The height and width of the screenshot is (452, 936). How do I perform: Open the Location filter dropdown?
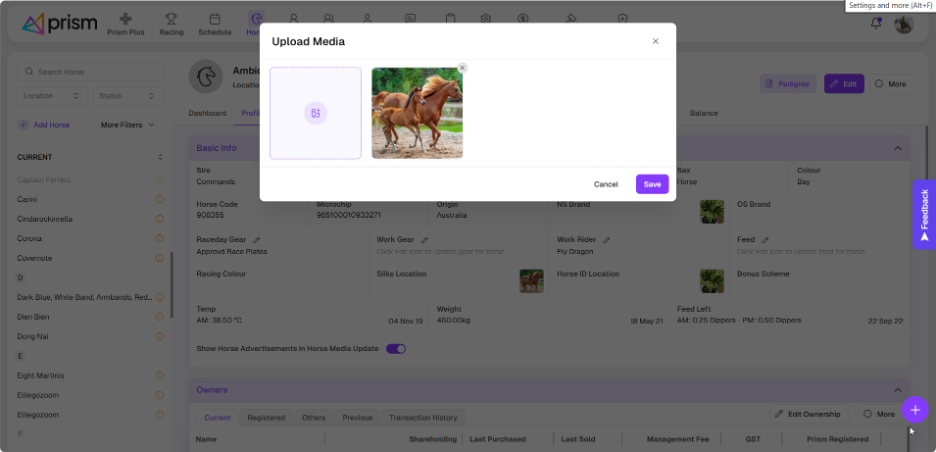tap(53, 96)
